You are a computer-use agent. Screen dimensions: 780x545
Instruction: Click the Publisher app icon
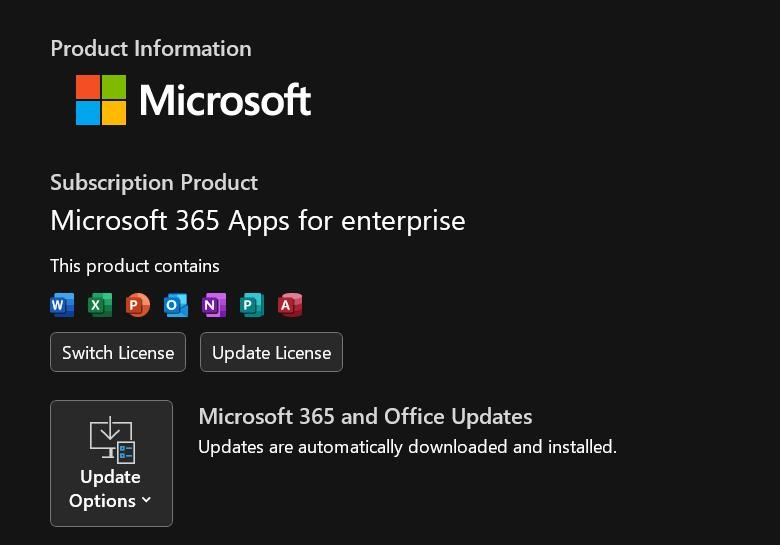tap(252, 305)
